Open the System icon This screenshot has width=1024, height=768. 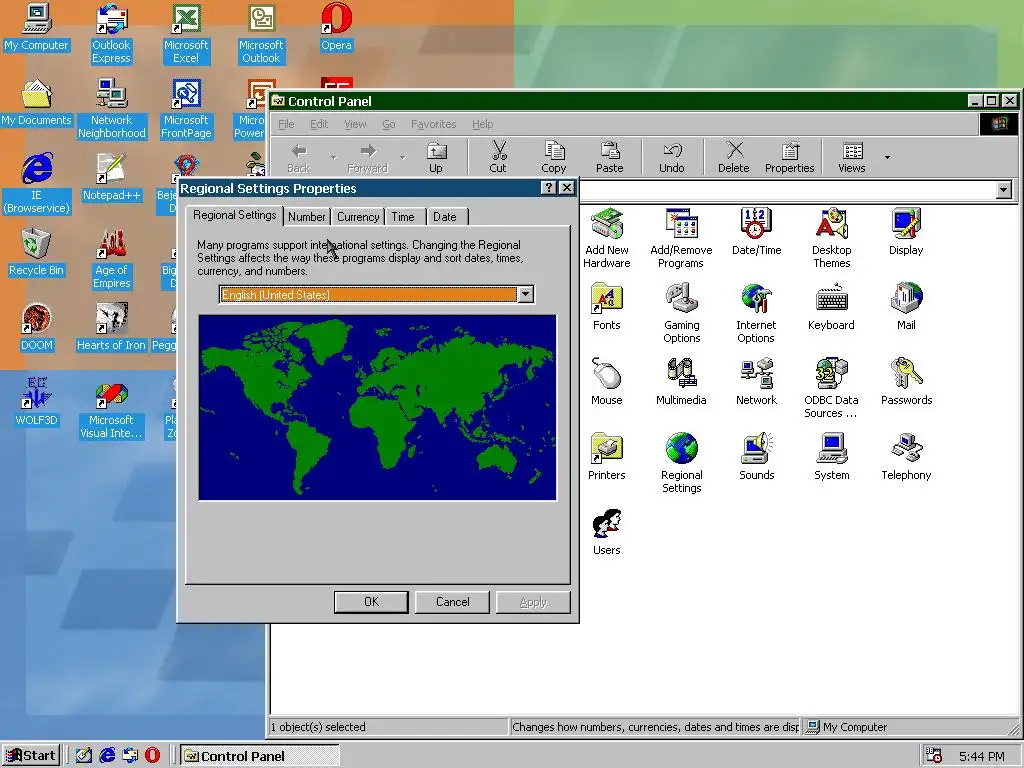[x=831, y=456]
